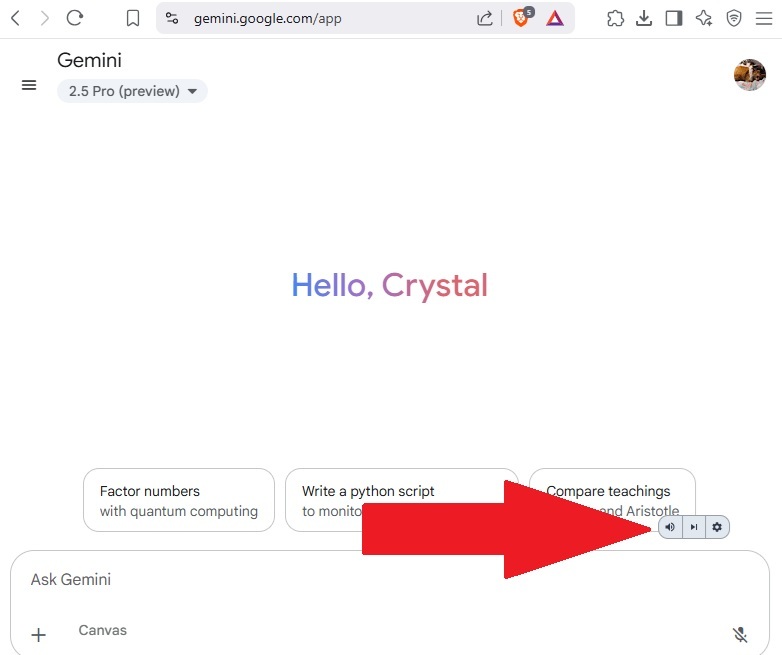This screenshot has width=782, height=655.
Task: Open the gear settings on floating toolbar
Action: (x=717, y=527)
